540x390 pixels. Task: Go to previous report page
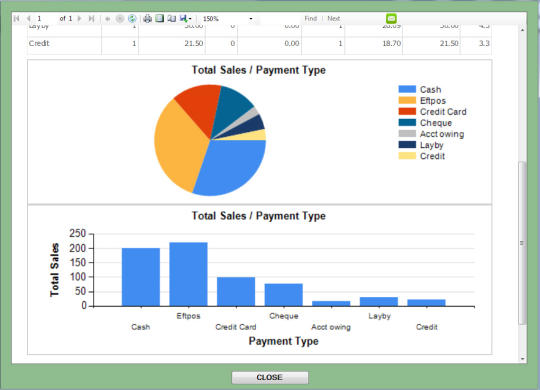[x=29, y=19]
